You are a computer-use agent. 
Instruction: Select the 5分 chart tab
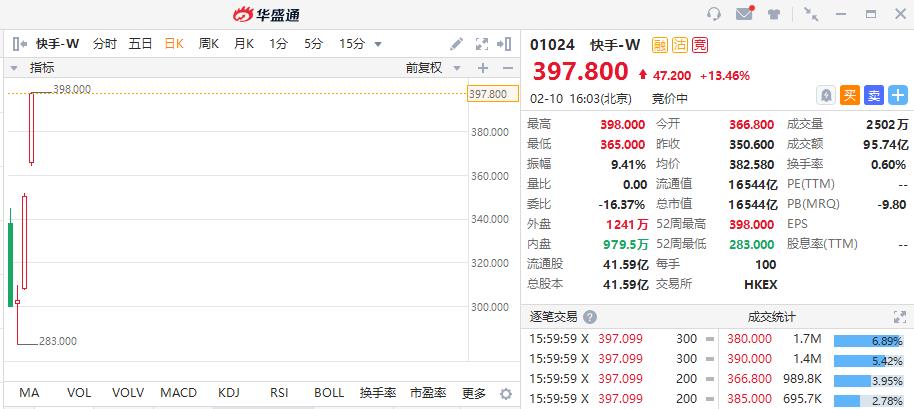tap(313, 44)
